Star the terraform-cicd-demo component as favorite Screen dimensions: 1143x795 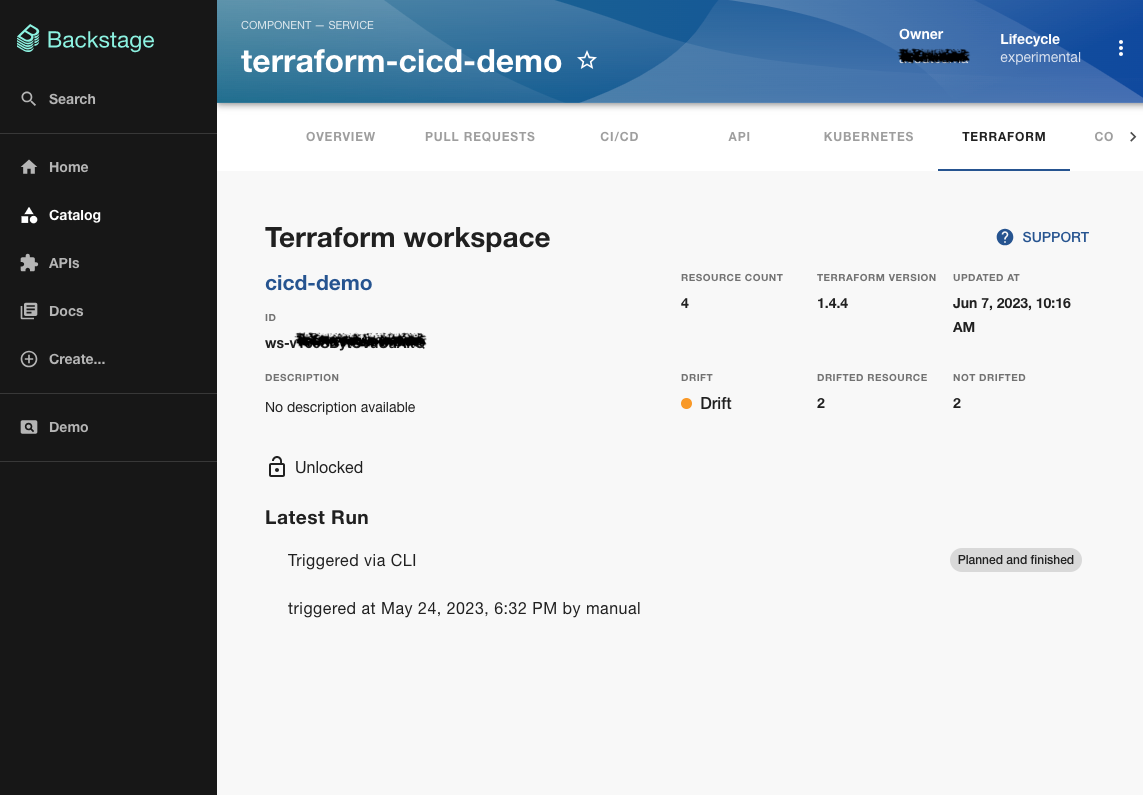(587, 60)
